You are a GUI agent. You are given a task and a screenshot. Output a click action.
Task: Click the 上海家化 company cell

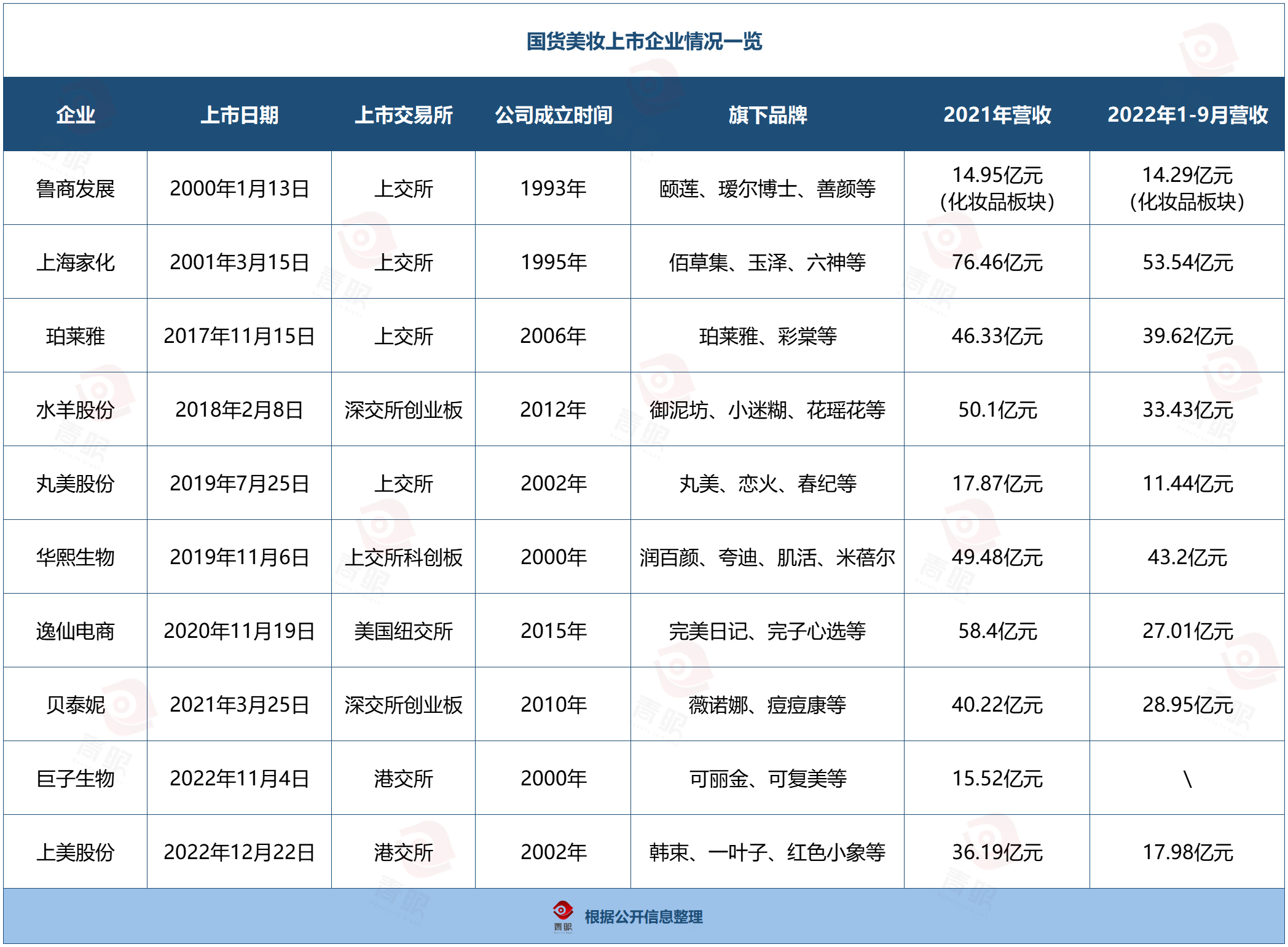75,262
